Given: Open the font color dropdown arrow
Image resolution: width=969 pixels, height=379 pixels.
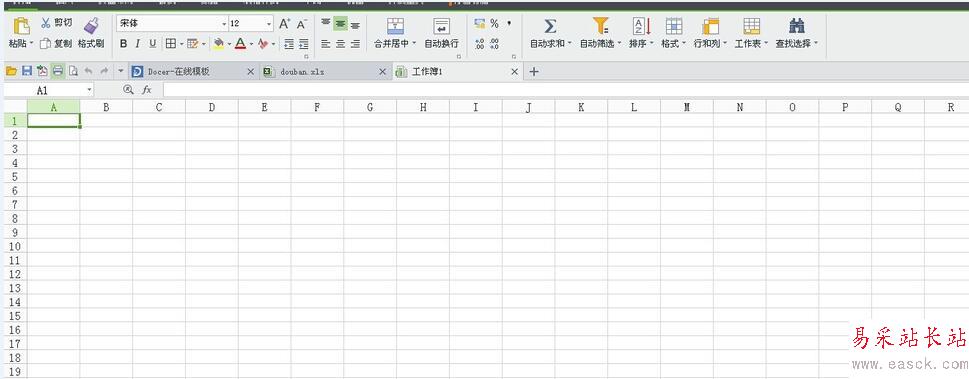Looking at the screenshot, I should coord(252,44).
